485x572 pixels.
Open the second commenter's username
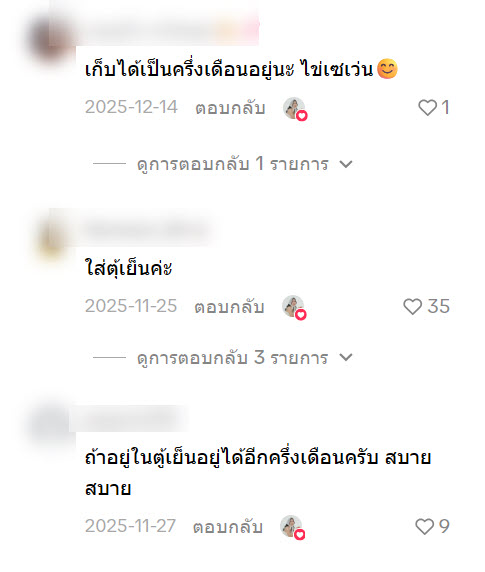(x=148, y=230)
